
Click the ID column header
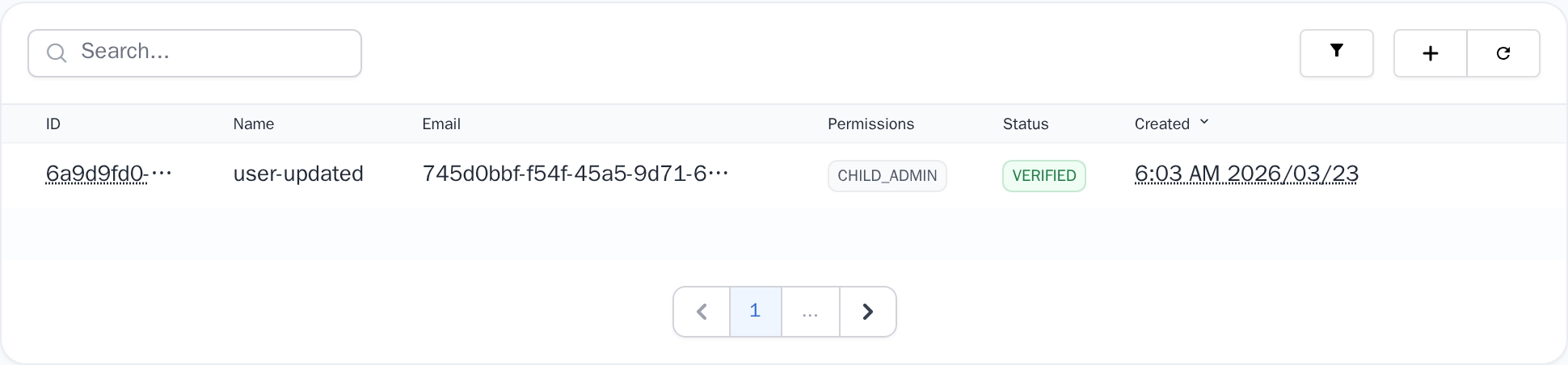(53, 124)
